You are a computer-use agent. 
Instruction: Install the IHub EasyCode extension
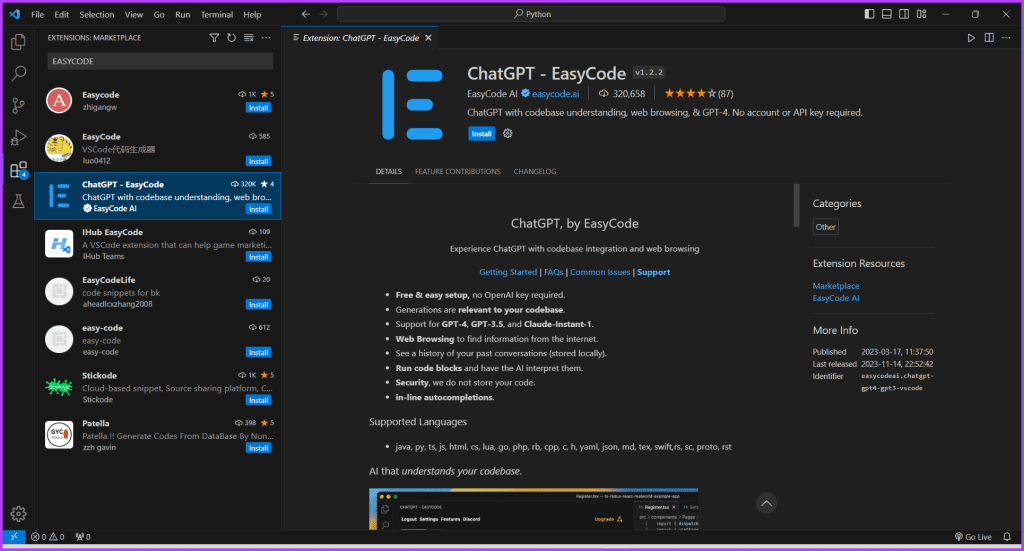[x=259, y=257]
